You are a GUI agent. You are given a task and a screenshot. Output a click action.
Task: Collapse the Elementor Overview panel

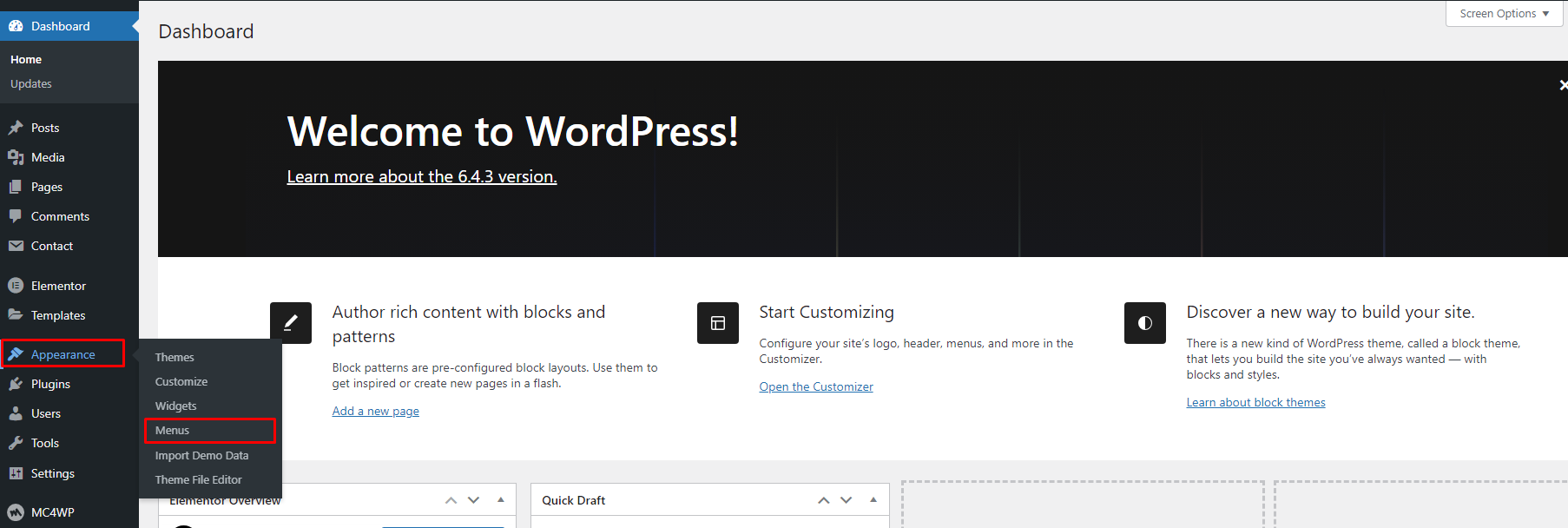[501, 500]
